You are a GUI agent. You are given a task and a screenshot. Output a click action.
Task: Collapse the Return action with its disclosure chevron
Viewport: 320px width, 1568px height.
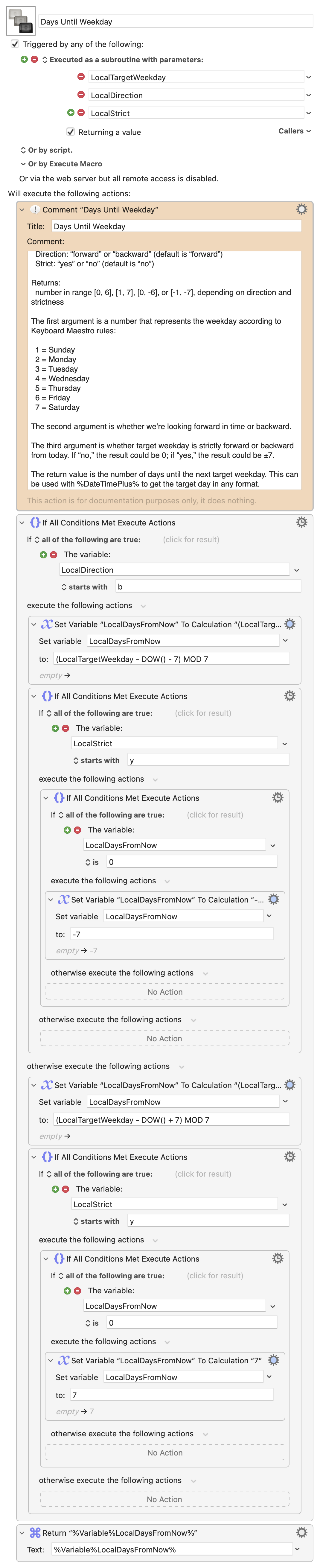click(22, 1533)
